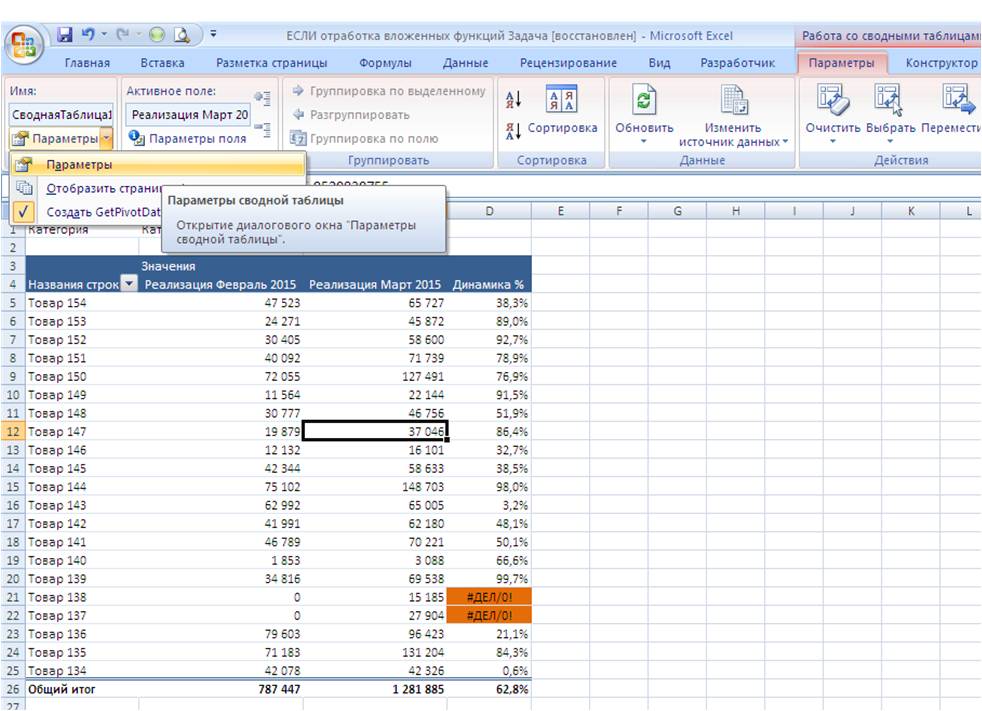The image size is (982, 711).
Task: Open the Формулы ribbon tab
Action: 385,63
